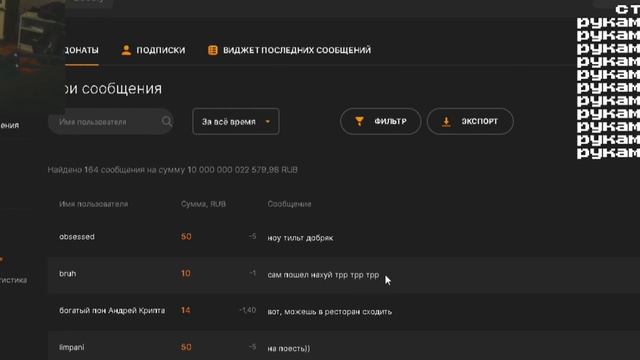Open the За всё время dropdown
640x360 pixels.
coord(236,122)
